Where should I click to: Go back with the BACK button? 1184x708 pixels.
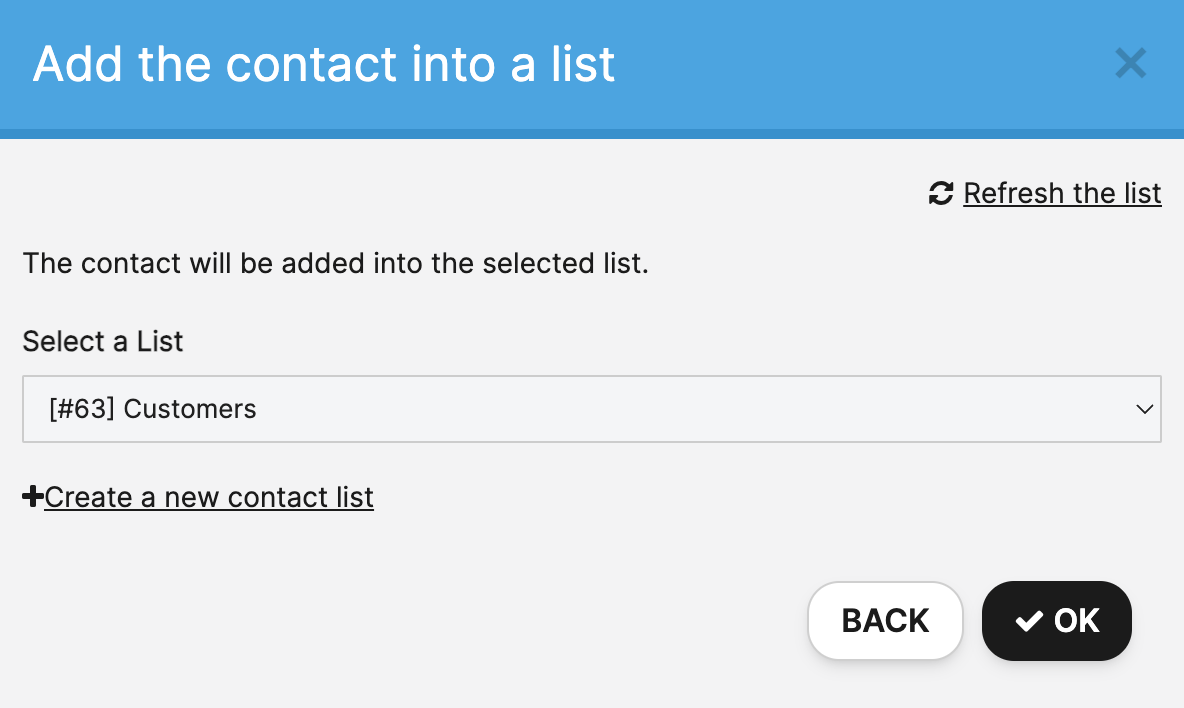(885, 620)
